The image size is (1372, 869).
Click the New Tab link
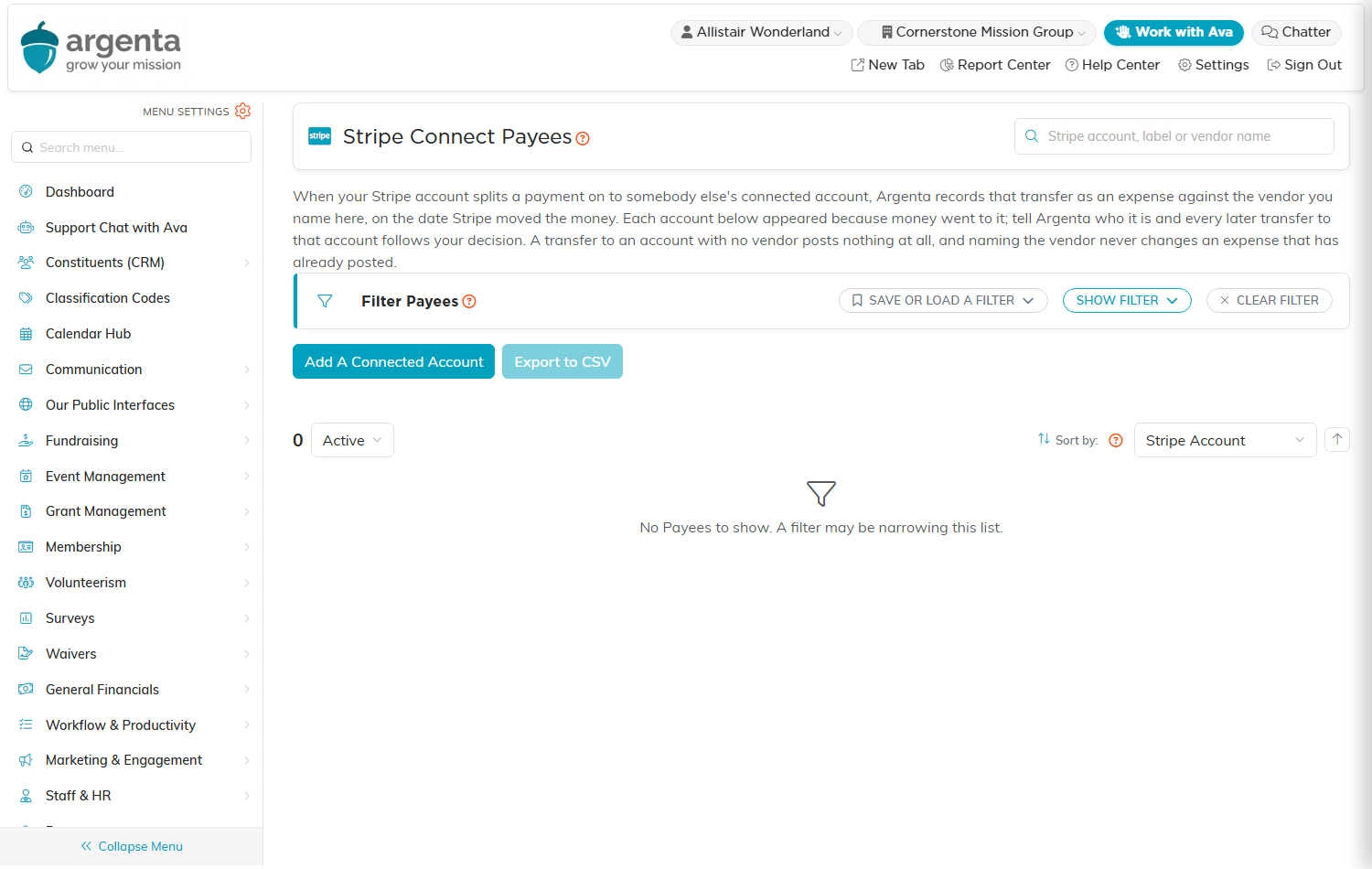pos(887,65)
